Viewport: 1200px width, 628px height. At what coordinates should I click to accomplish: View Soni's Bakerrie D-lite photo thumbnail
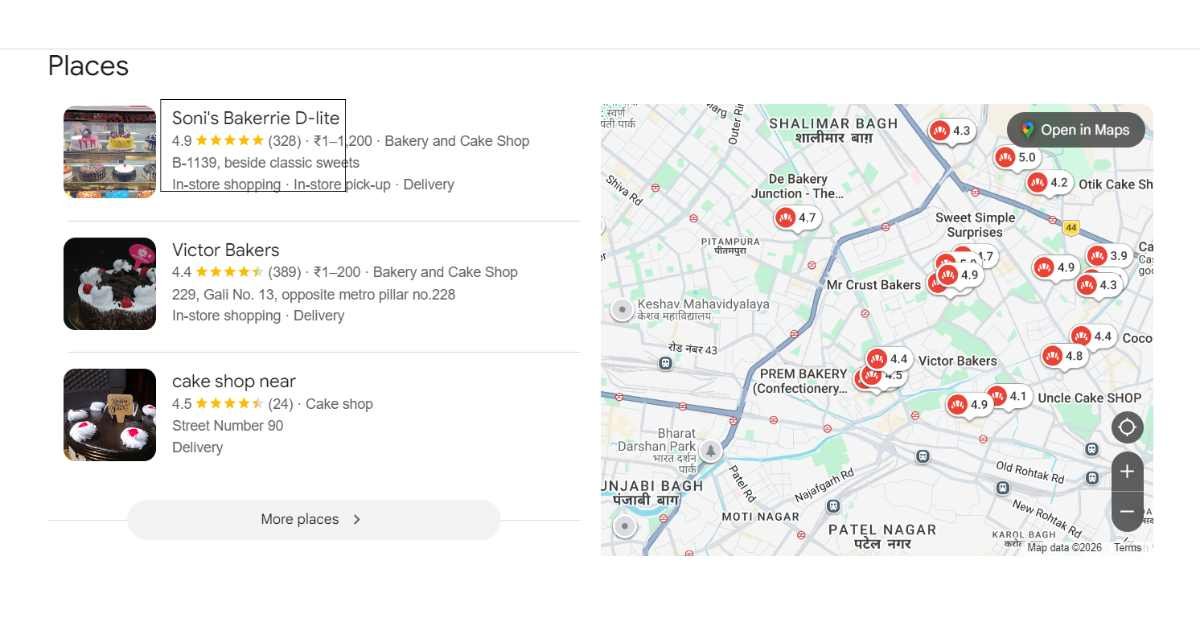(110, 152)
